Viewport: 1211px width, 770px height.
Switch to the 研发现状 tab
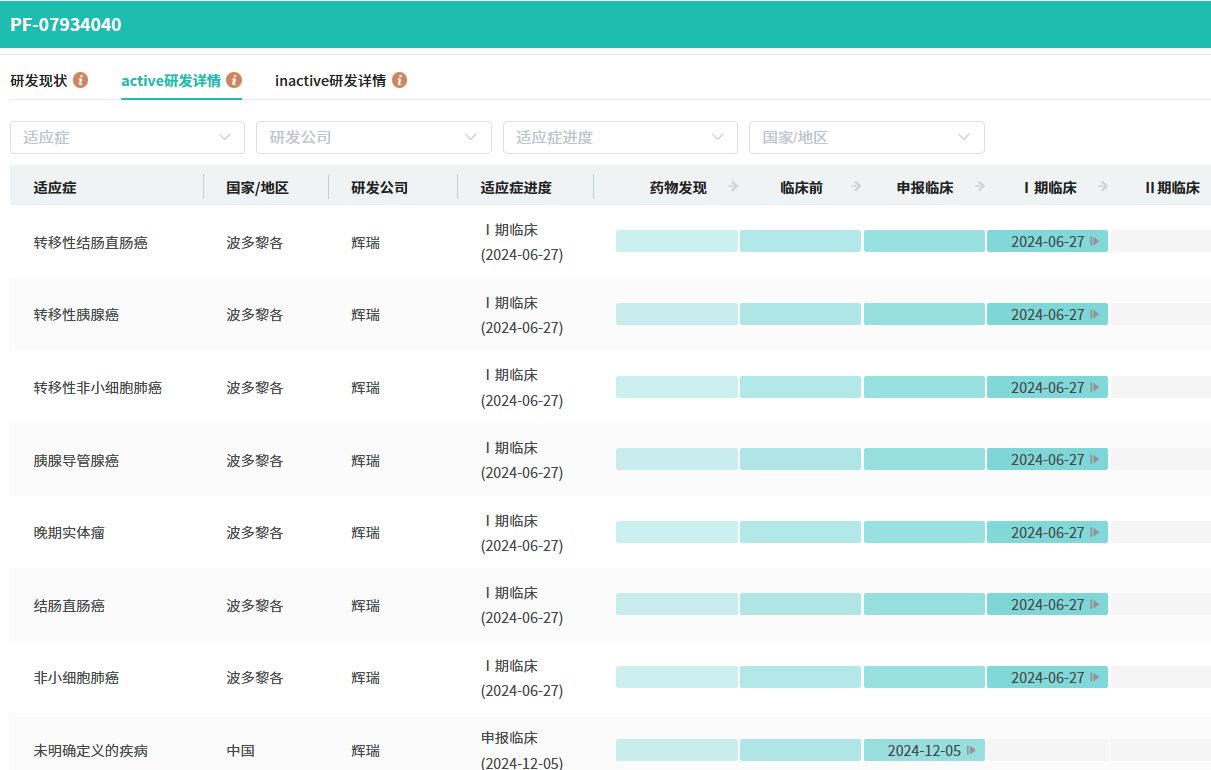[39, 80]
